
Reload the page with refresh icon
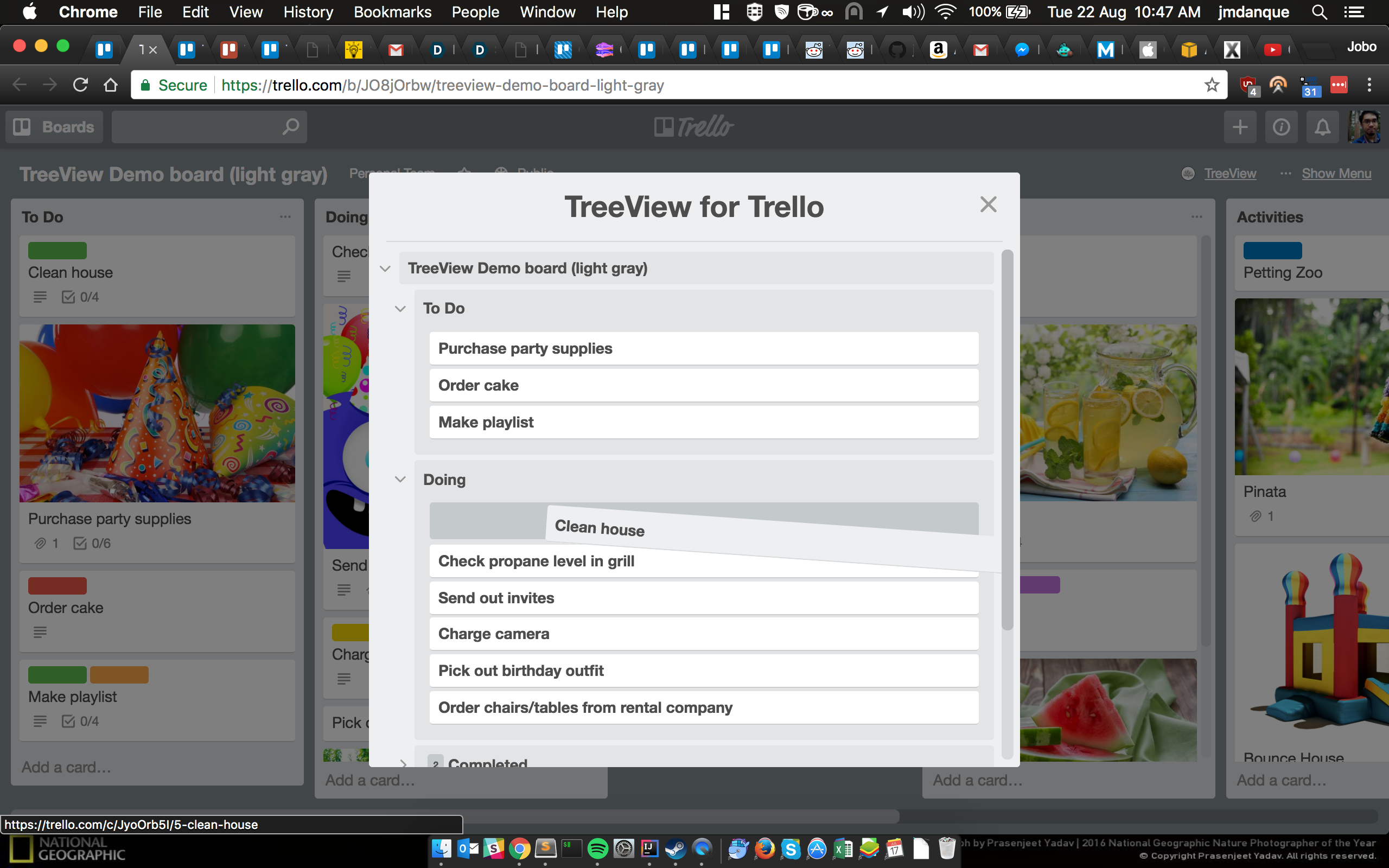tap(80, 85)
